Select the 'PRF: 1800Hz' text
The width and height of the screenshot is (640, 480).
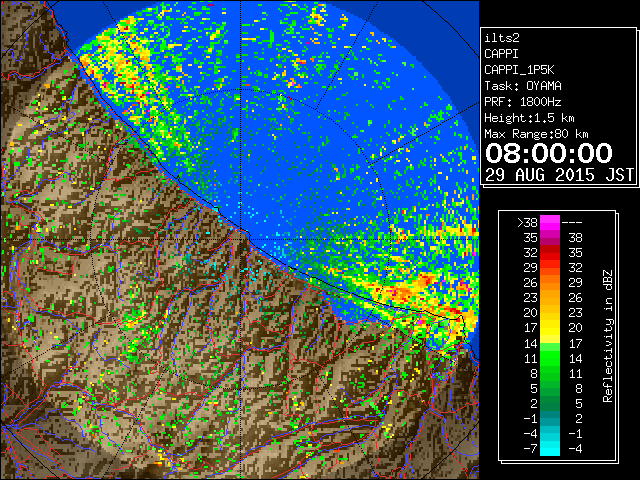click(523, 102)
